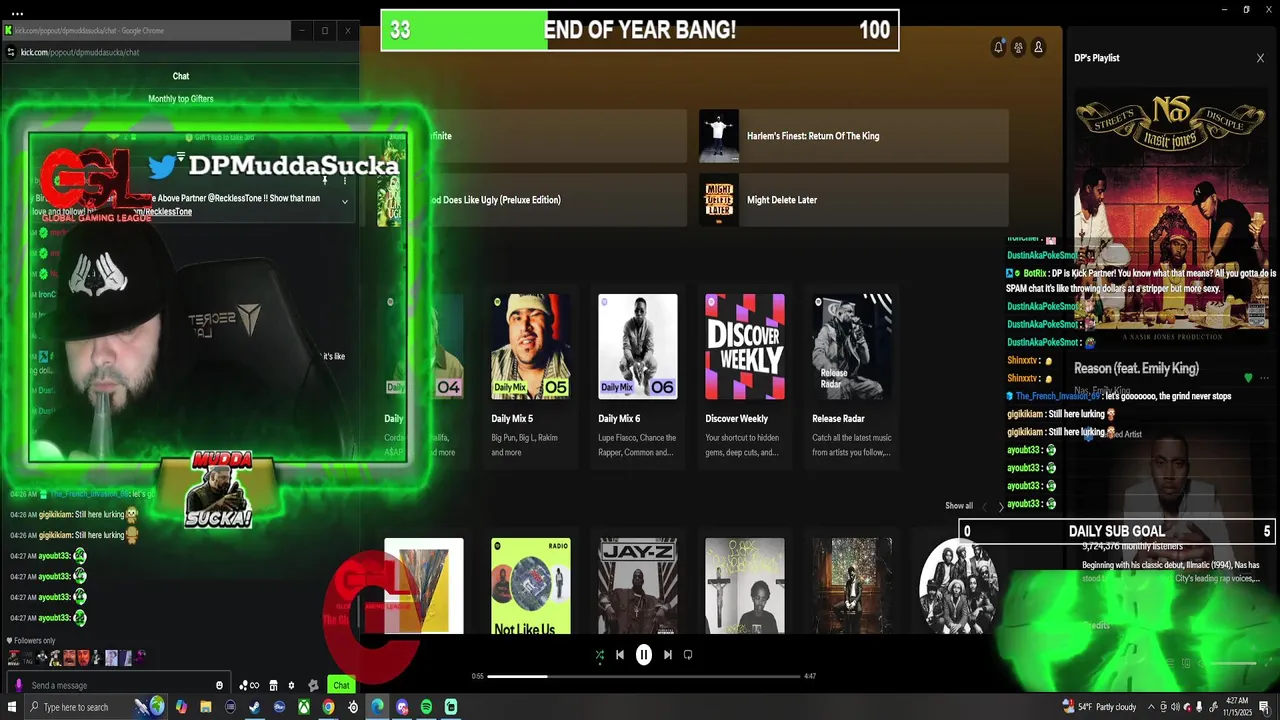Open Not Like Us radio cover
This screenshot has height=720, width=1280.
[x=531, y=586]
